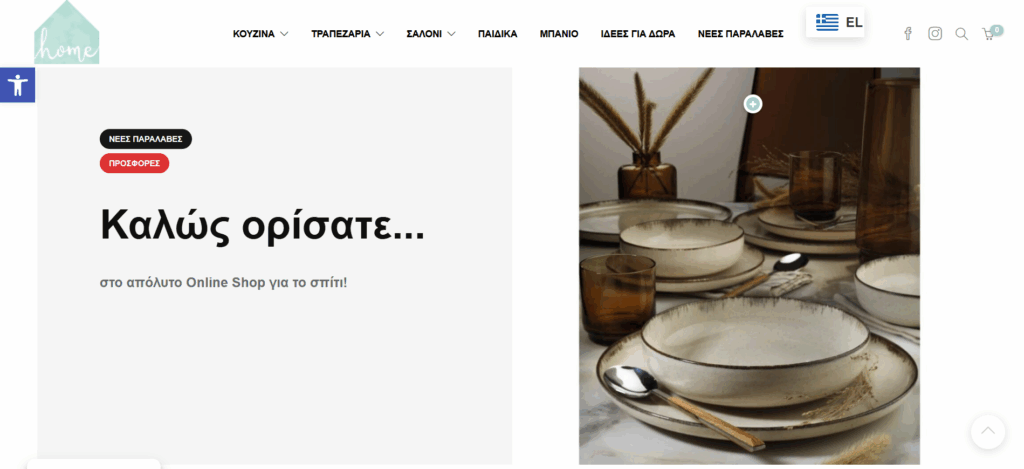
Task: Expand the ΤΡΑΠΕΖΑΡΙΑ dropdown chevron
Action: coord(379,34)
